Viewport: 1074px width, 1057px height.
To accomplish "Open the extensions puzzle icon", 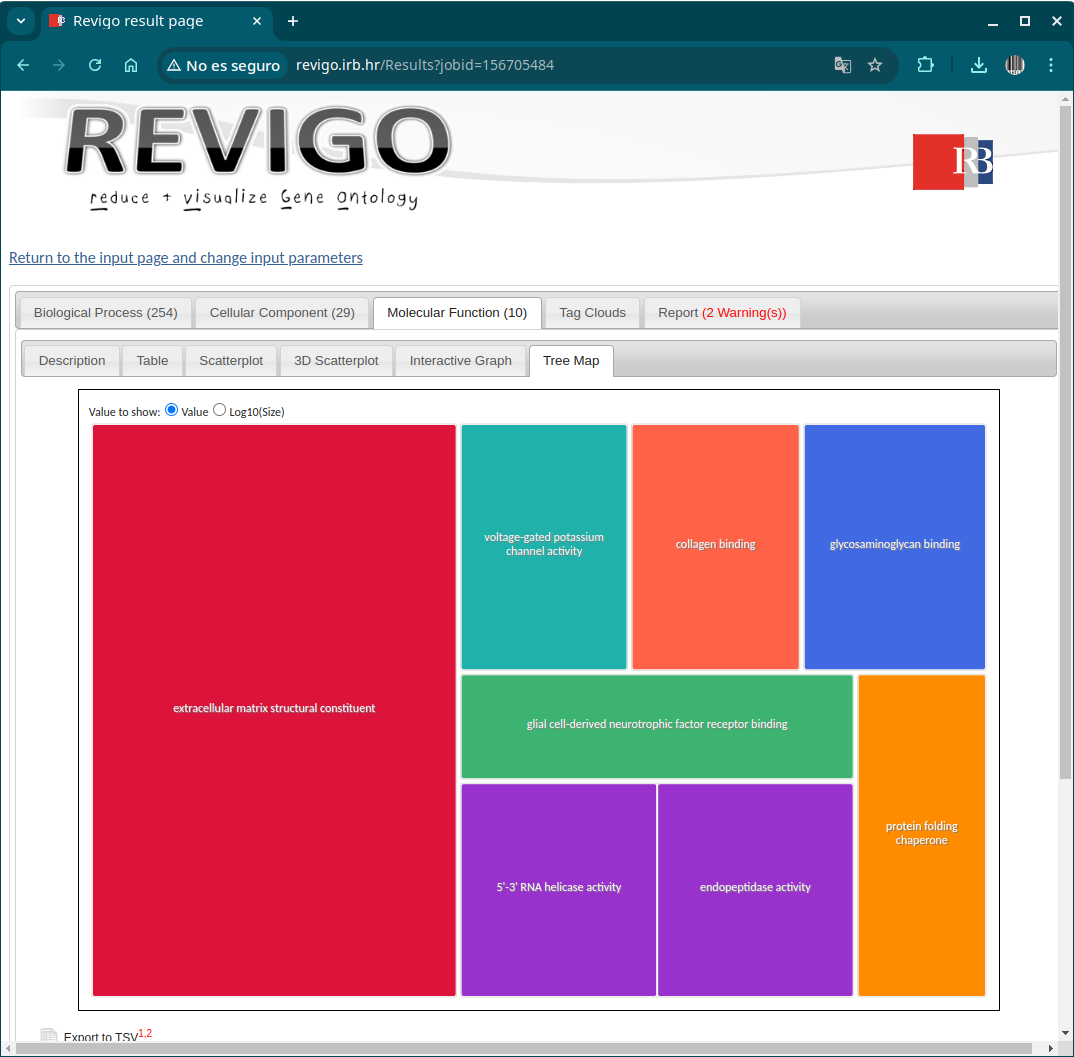I will click(x=926, y=65).
